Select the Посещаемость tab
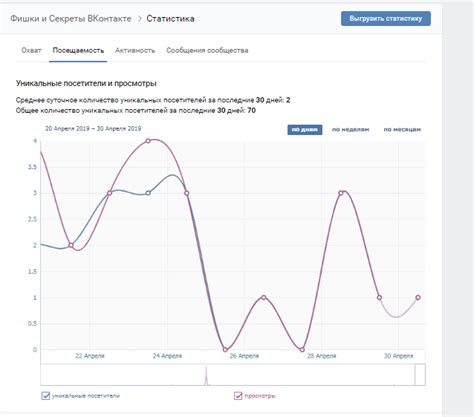This screenshot has height=417, width=474. (x=78, y=50)
